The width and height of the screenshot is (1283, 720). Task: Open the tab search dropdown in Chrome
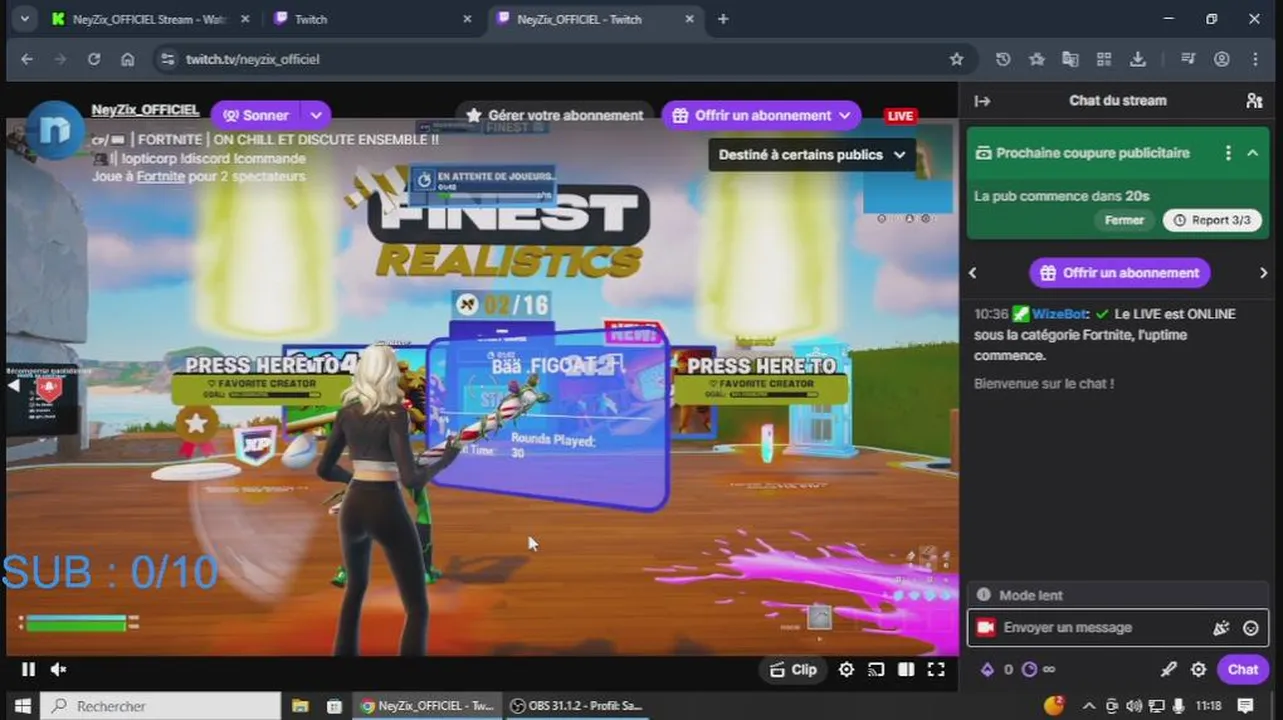24,19
